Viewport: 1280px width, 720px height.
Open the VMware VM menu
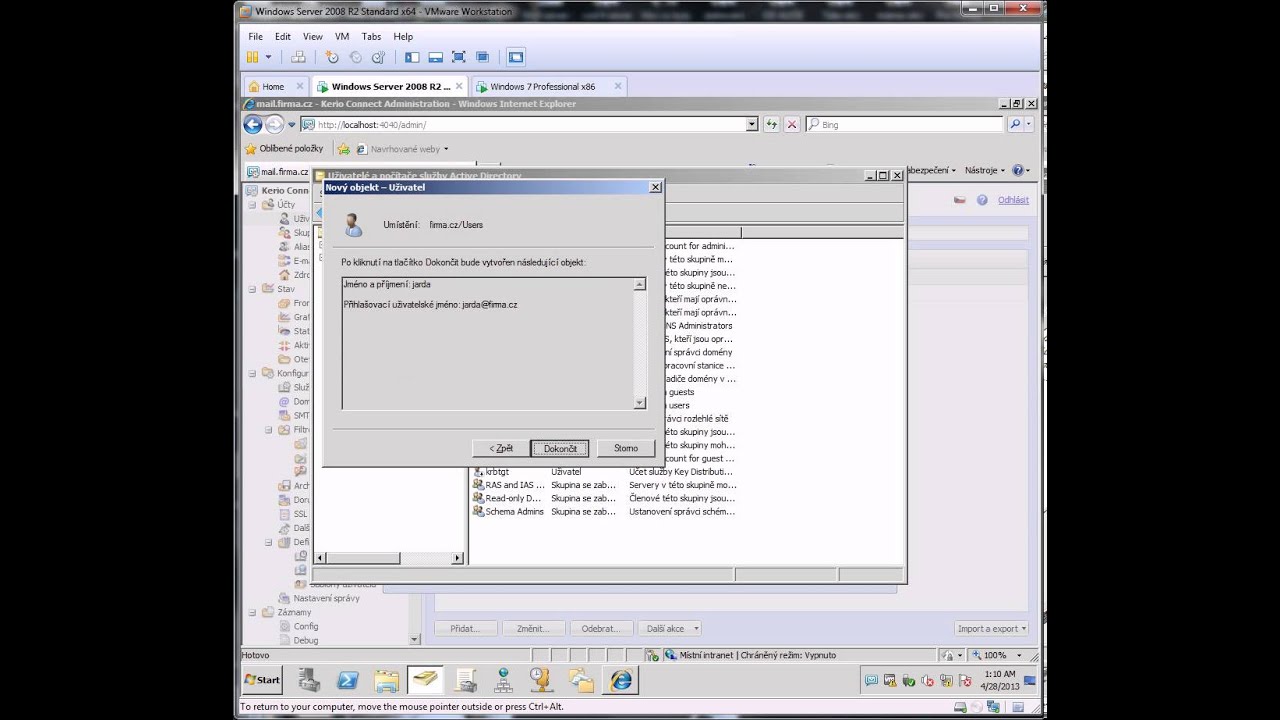[342, 36]
